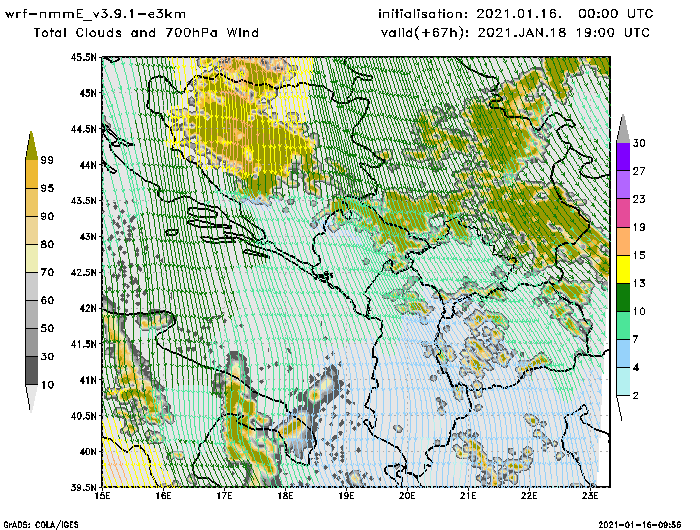The height and width of the screenshot is (530, 700).
Task: Click the '42N' latitude label
Action: pos(88,308)
